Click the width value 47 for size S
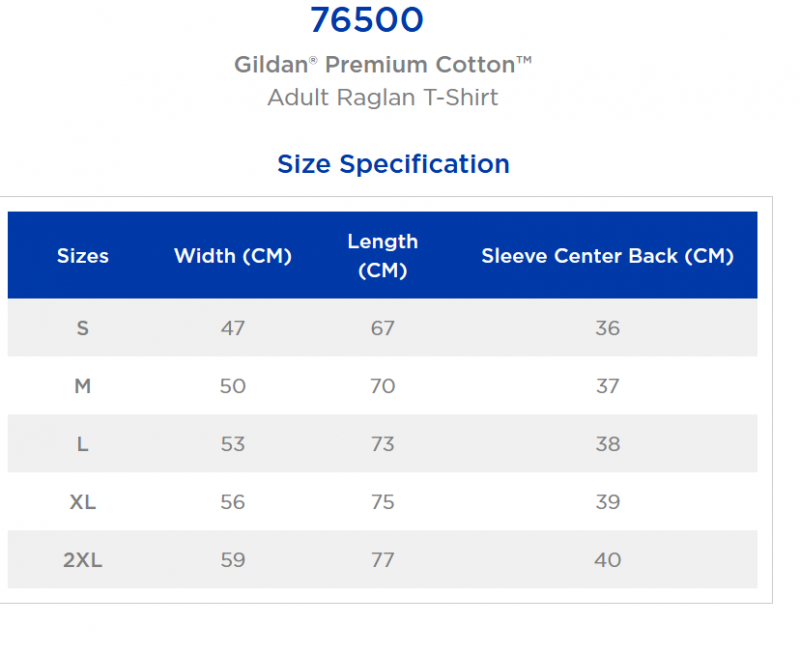The image size is (800, 653). pos(233,328)
